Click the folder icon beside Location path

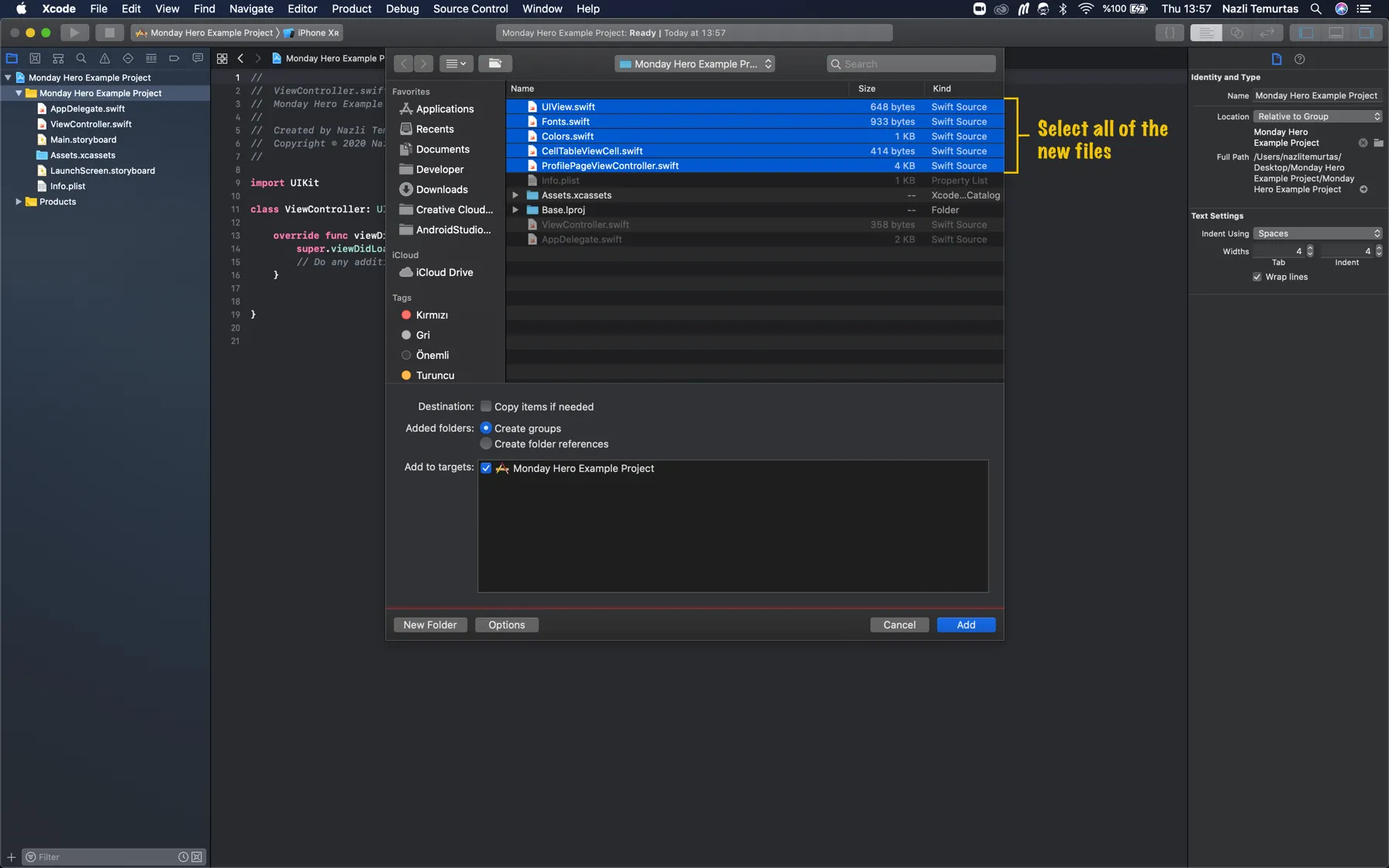click(x=1378, y=143)
